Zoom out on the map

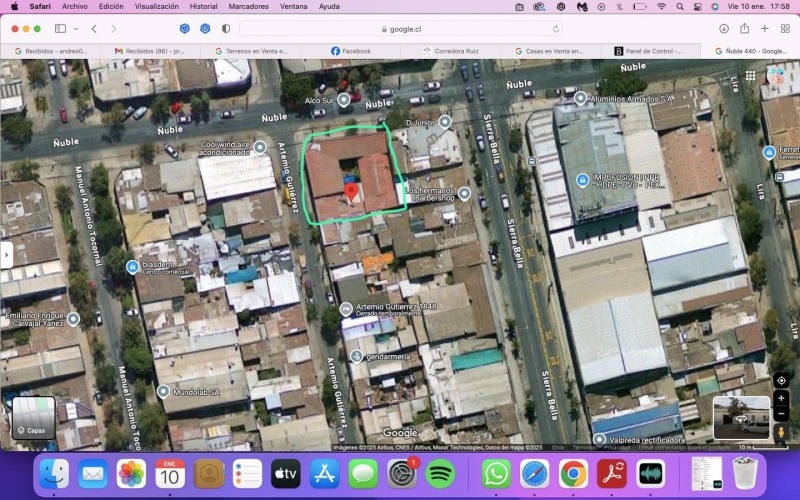pos(781,413)
